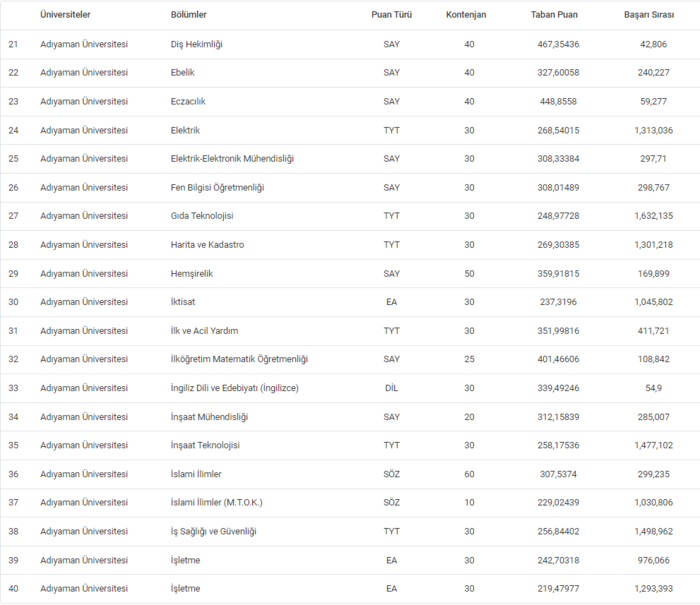This screenshot has width=700, height=605.
Task: Click the Taban Puan column header
Action: click(x=554, y=15)
